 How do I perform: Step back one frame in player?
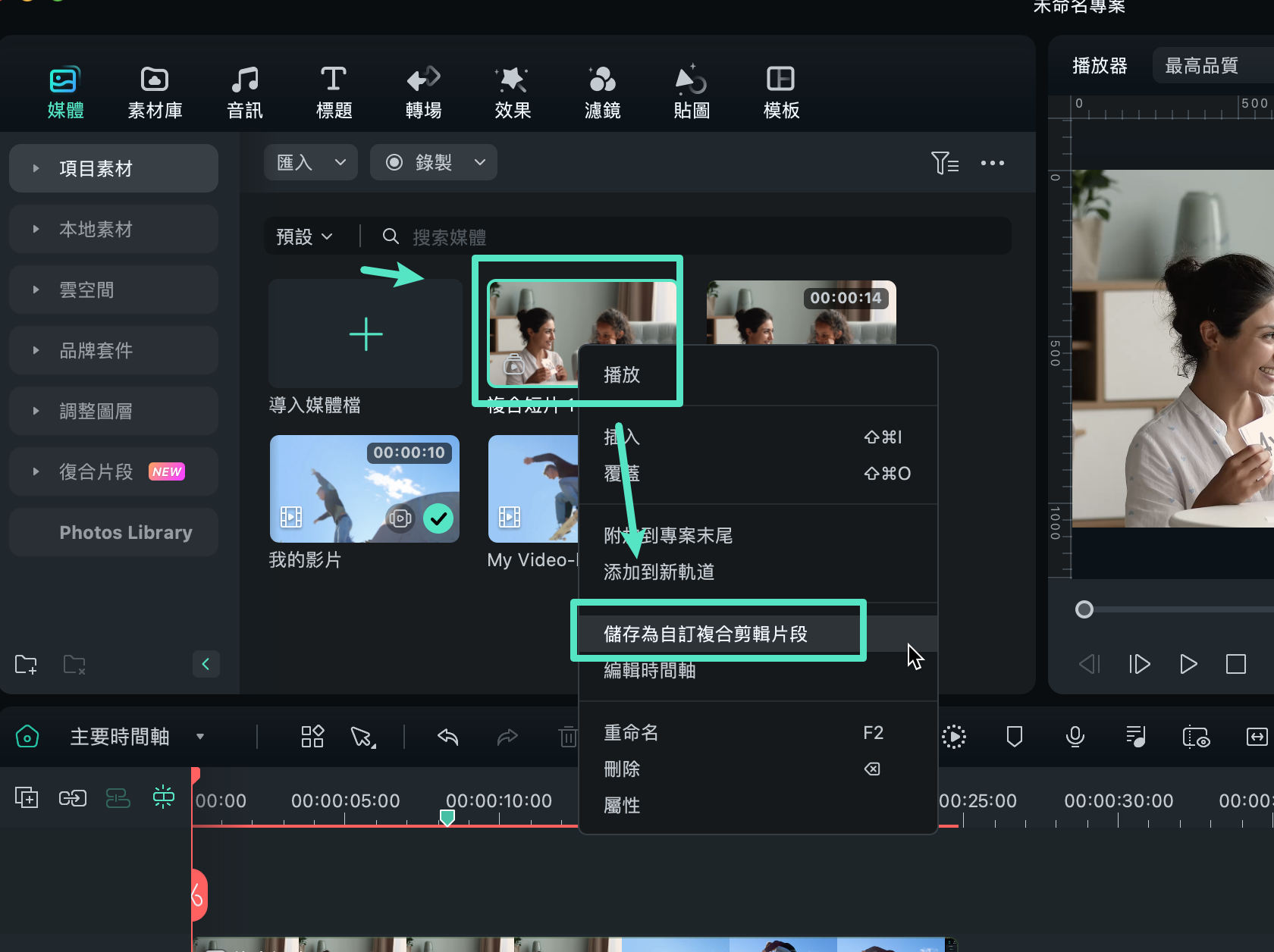[x=1089, y=664]
